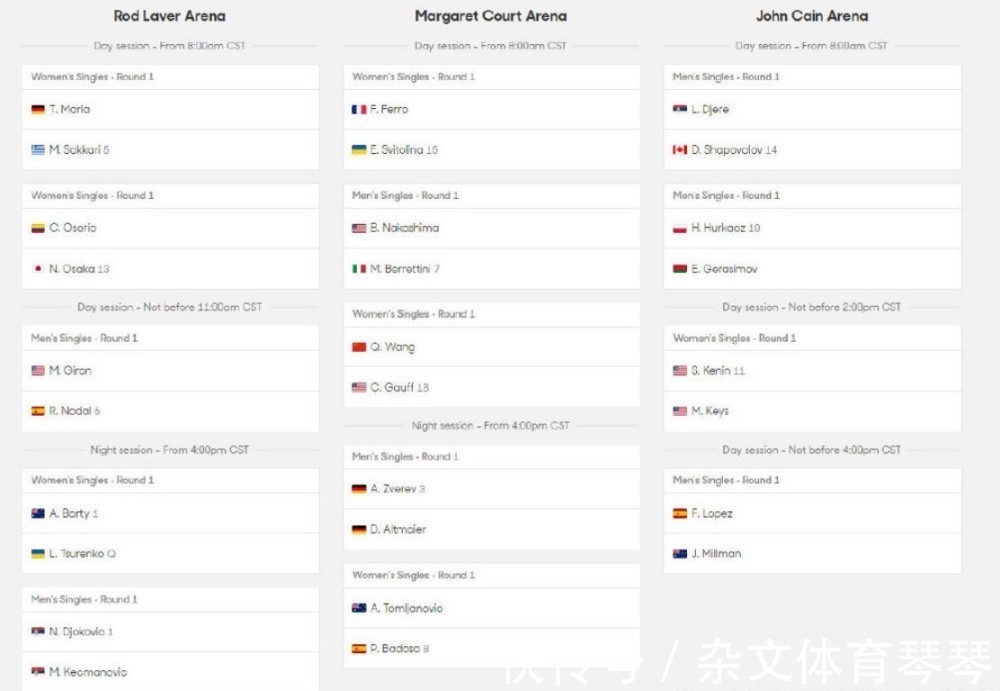Open player N. Osaka's name
This screenshot has height=691, width=1000.
(x=71, y=269)
